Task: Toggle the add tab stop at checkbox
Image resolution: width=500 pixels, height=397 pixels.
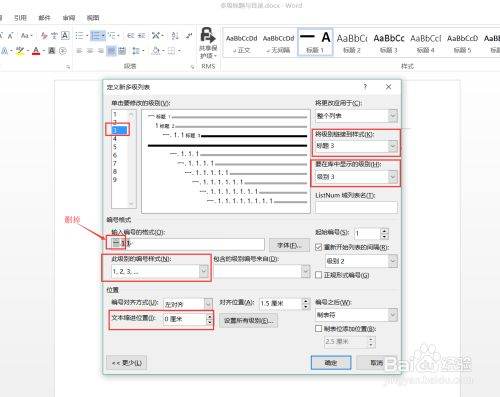Action: pyautogui.click(x=318, y=329)
